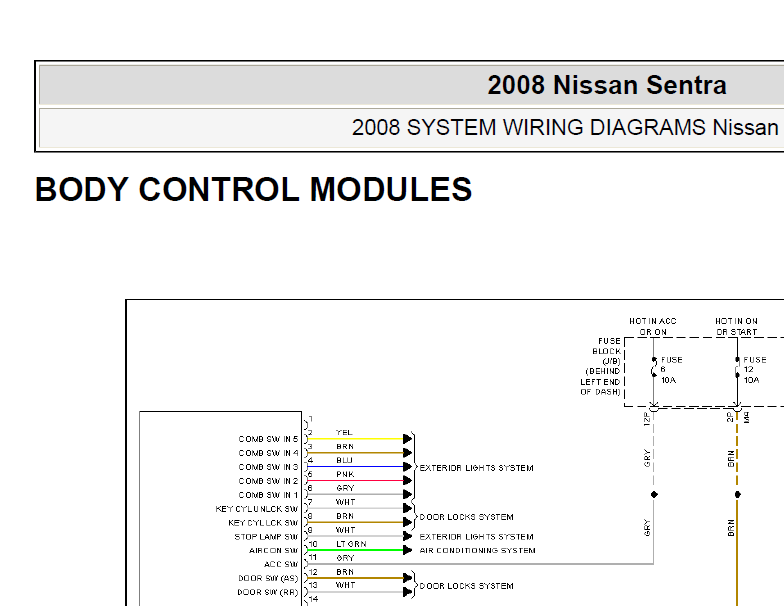Click the "2008 Nissan Sentra" title

[x=606, y=84]
